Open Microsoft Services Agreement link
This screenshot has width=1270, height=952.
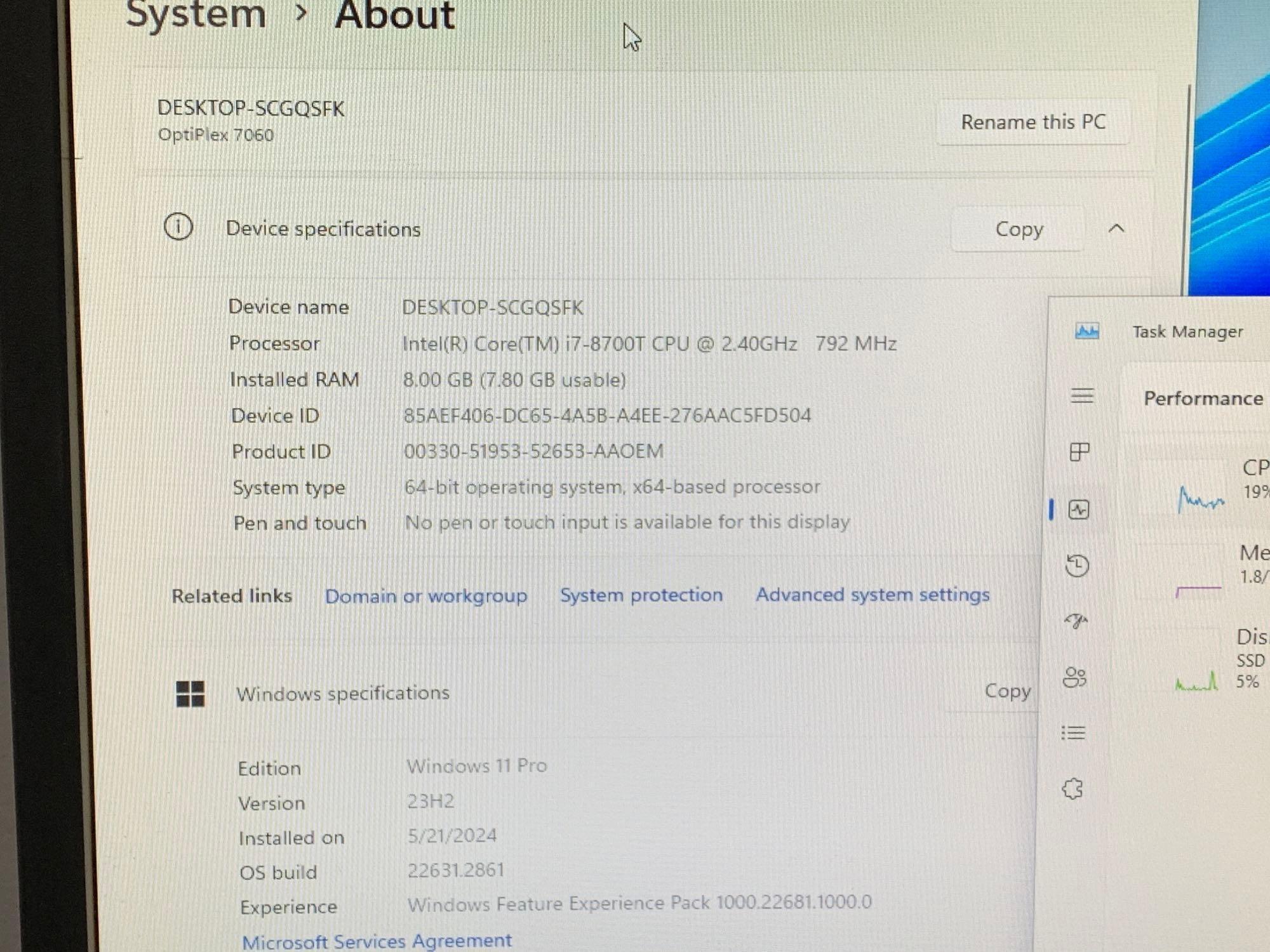pos(377,941)
